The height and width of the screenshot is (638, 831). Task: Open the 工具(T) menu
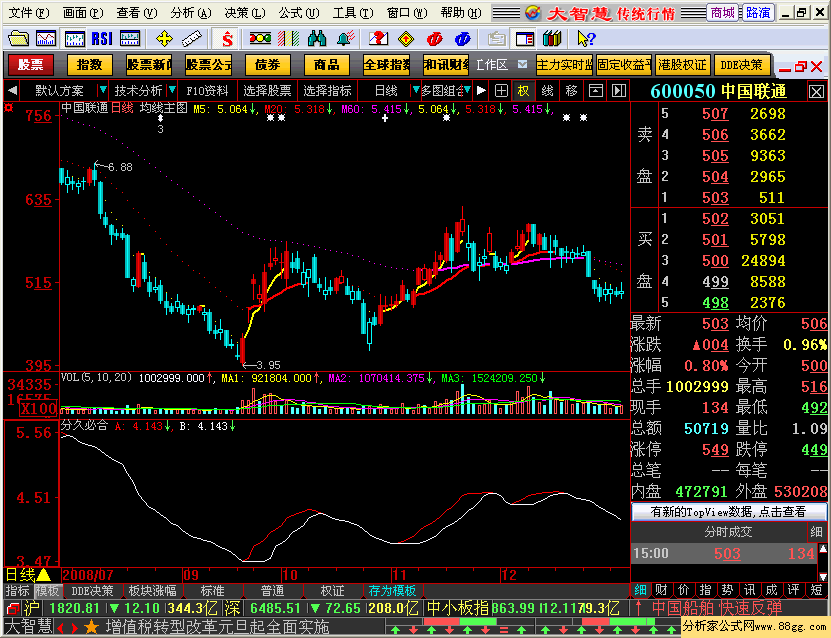(352, 12)
